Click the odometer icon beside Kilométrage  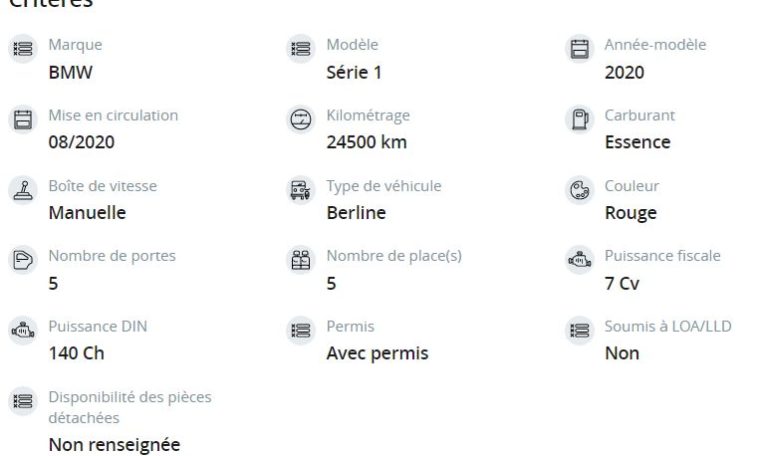(x=299, y=119)
